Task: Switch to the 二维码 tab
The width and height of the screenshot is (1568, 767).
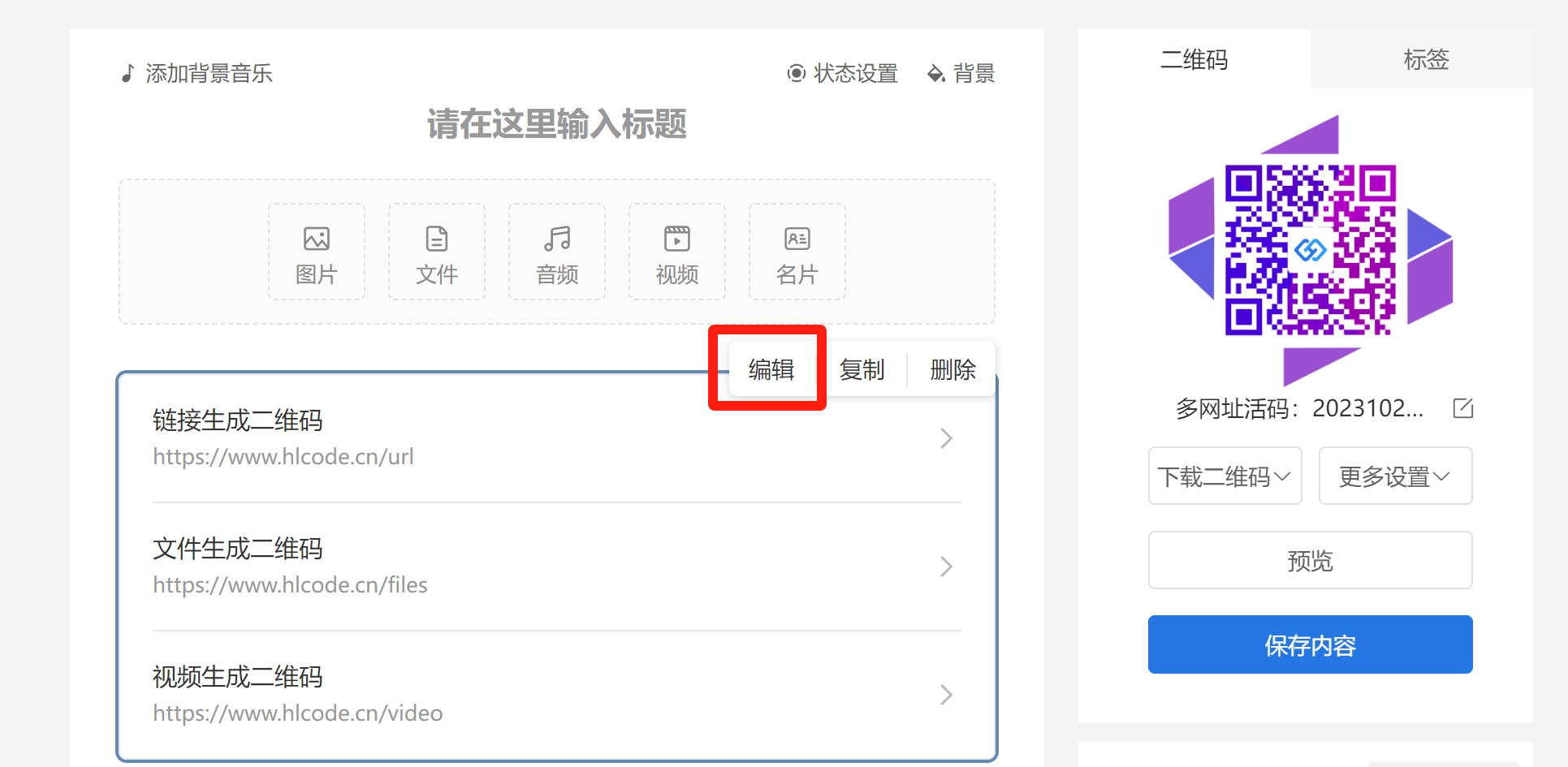Action: [x=1194, y=59]
